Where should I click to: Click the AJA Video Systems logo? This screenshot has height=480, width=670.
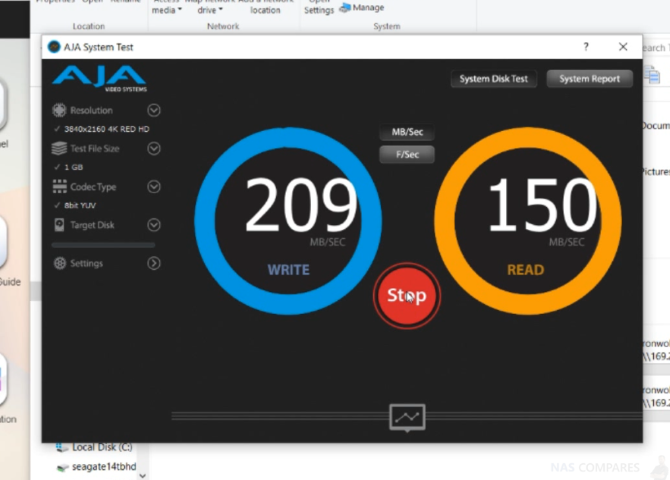[100, 78]
